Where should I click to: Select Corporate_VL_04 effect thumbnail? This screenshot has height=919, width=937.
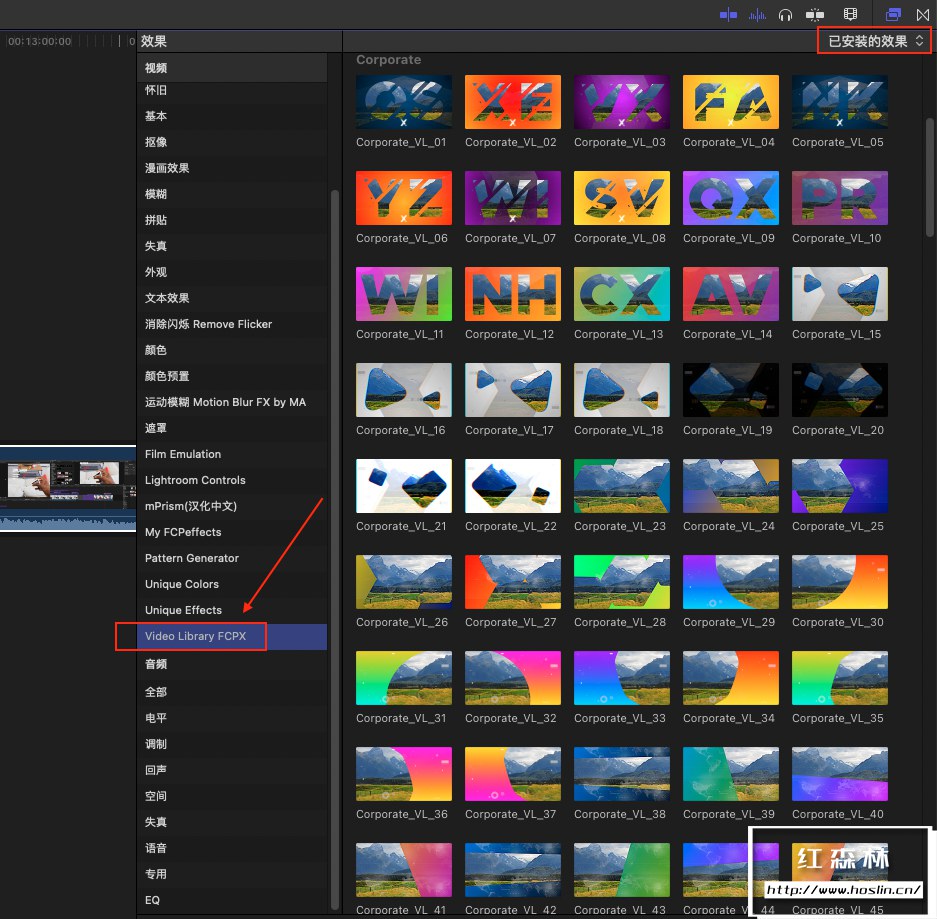pos(730,102)
